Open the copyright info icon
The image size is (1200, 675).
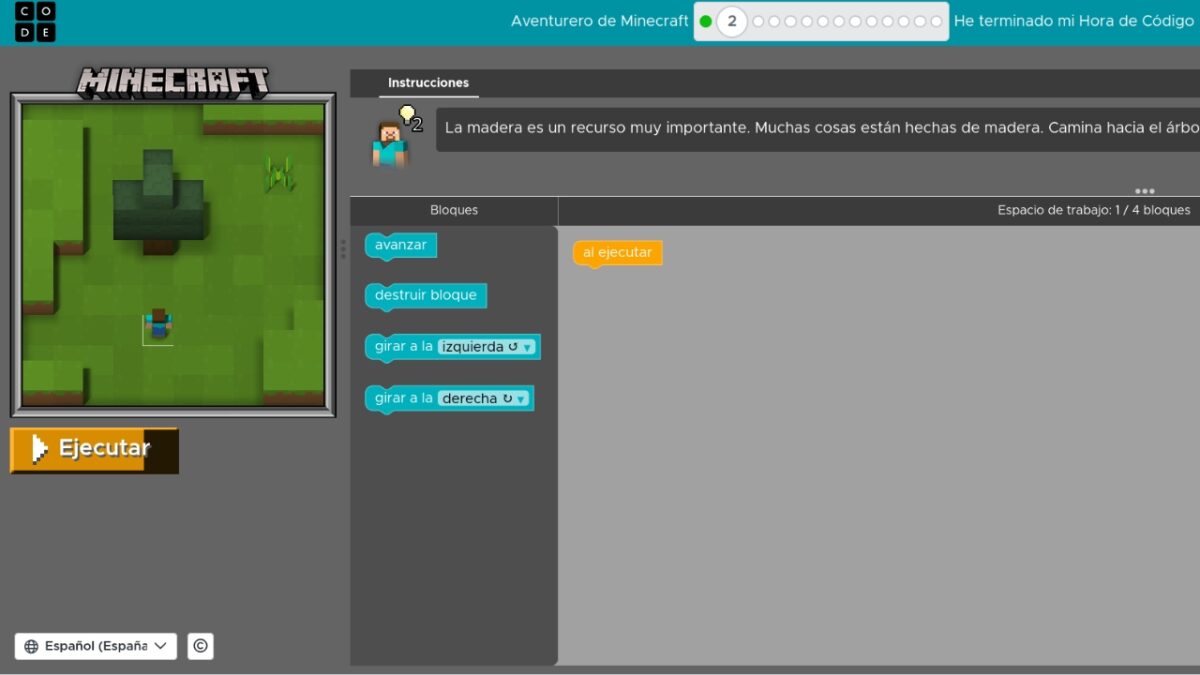click(200, 646)
